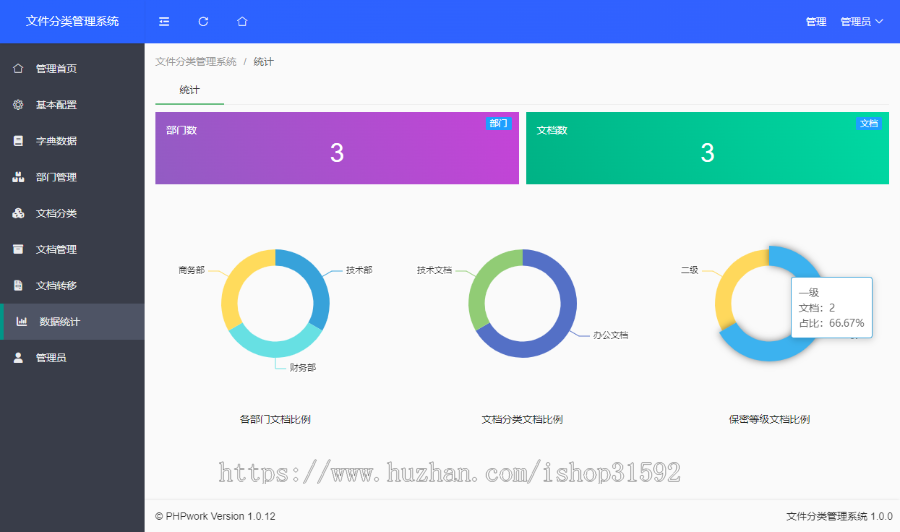Open 管理首页 in the sidebar
Viewport: 900px width, 532px height.
(x=72, y=68)
